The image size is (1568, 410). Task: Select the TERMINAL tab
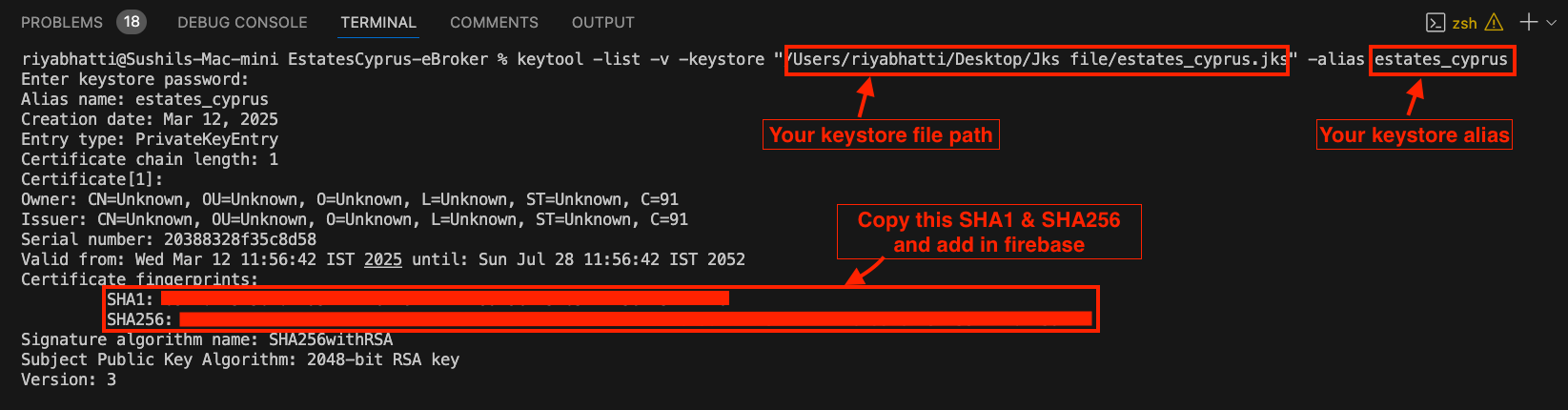378,22
